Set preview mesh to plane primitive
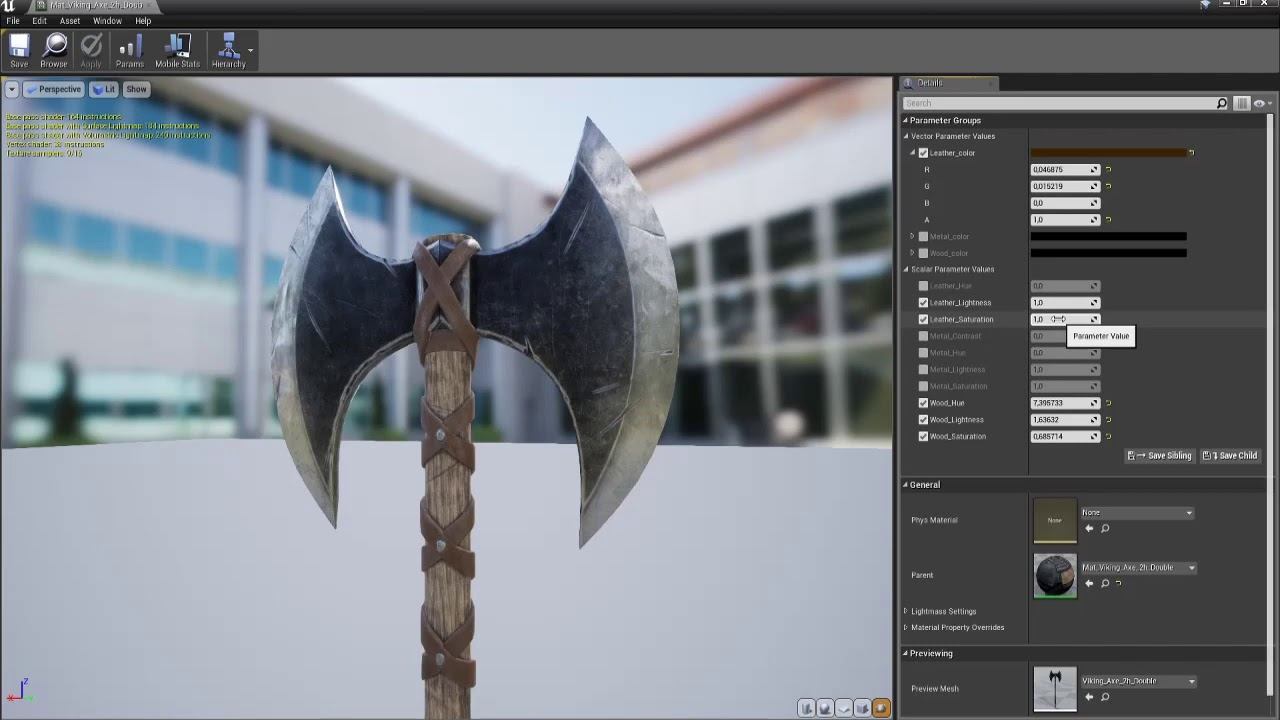The height and width of the screenshot is (720, 1280). (x=844, y=708)
